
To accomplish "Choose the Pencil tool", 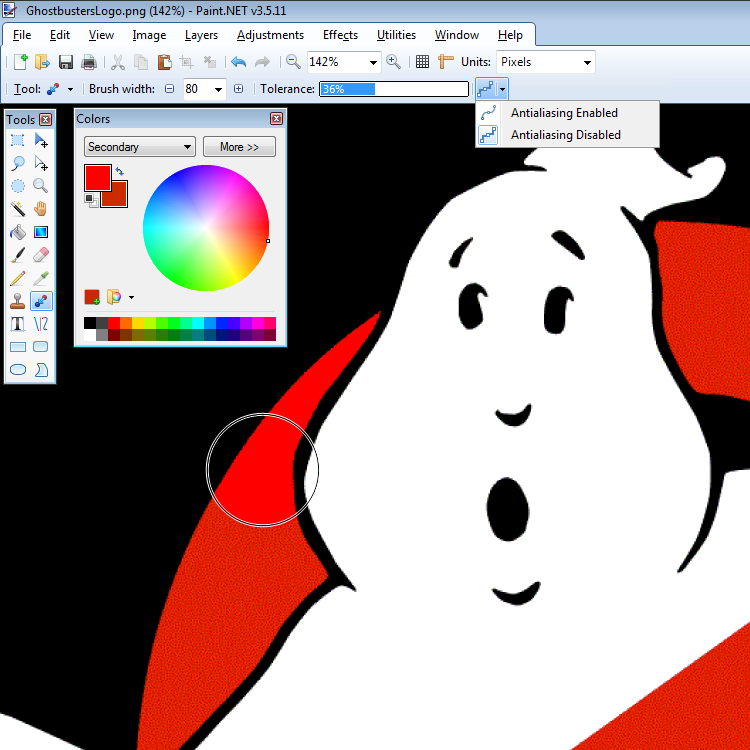I will pos(18,278).
